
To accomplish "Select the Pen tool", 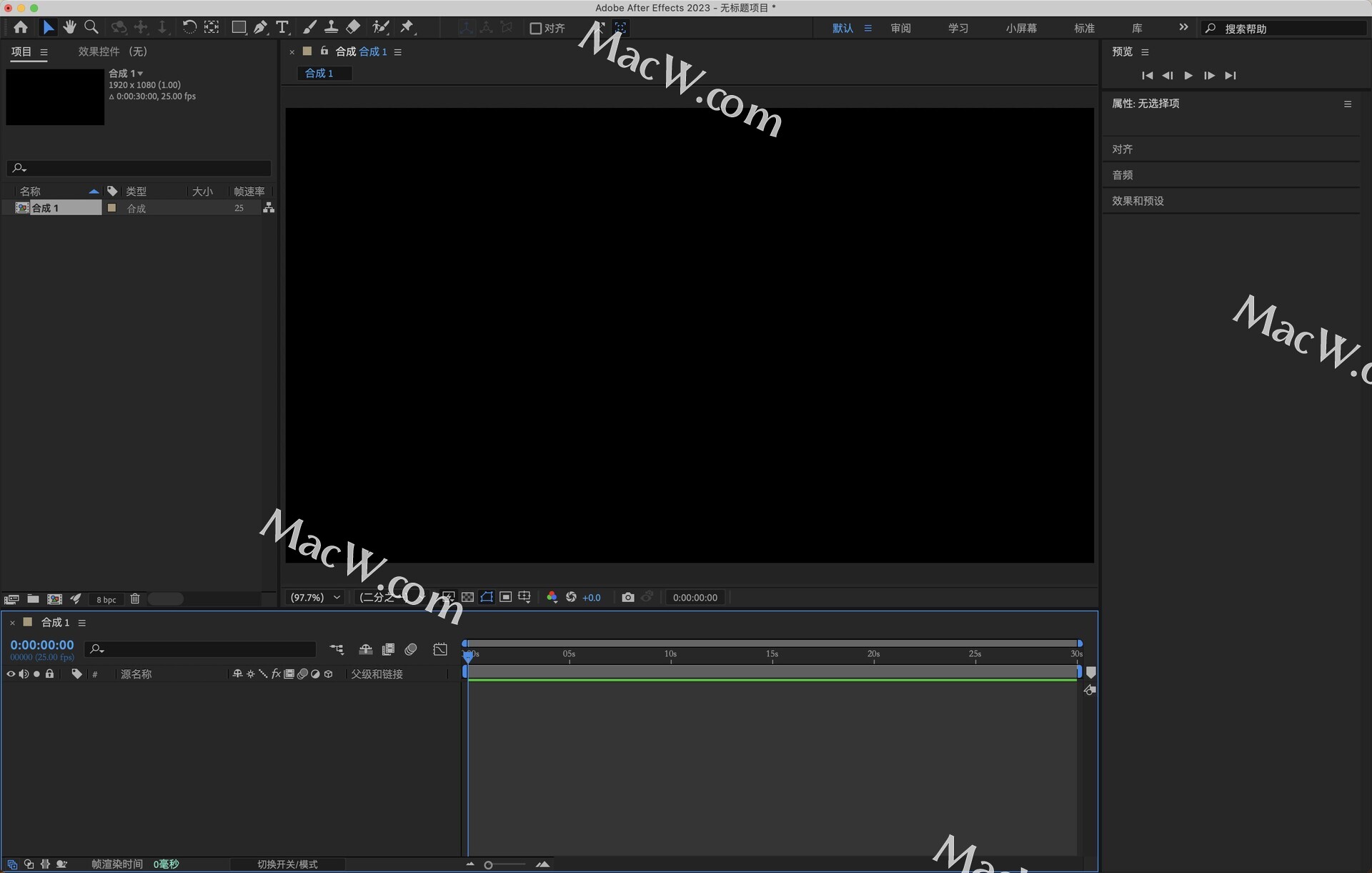I will pyautogui.click(x=261, y=27).
